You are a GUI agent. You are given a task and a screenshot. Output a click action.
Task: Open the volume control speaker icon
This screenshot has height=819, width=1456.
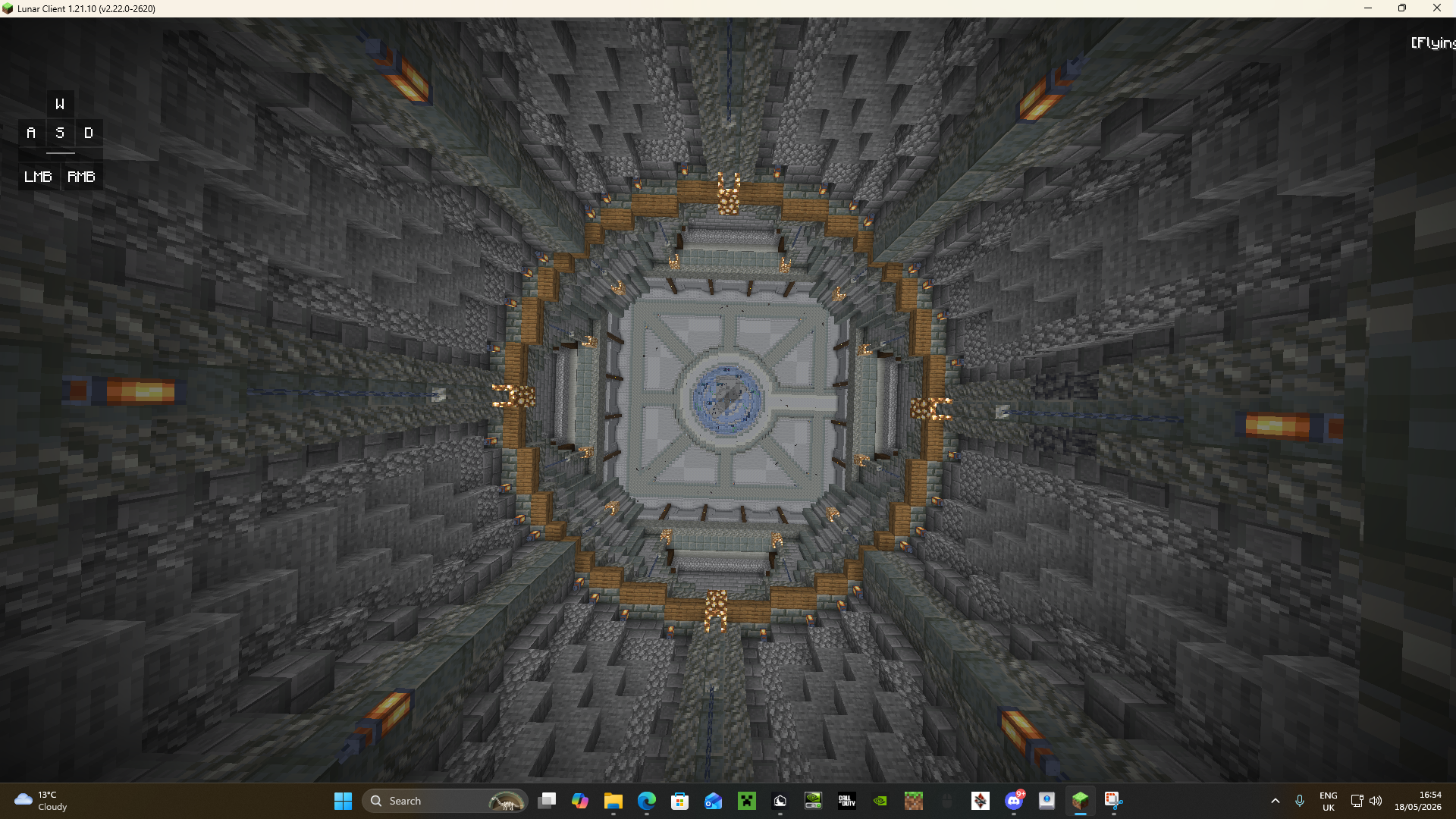click(1376, 801)
